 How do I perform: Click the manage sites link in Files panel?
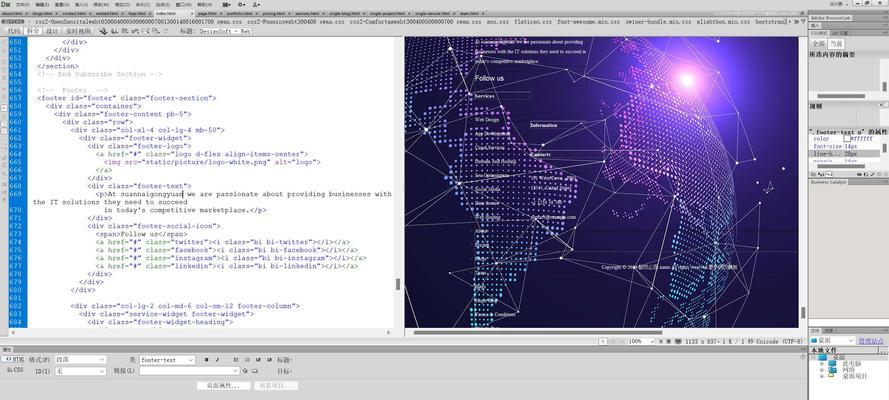[x=871, y=341]
